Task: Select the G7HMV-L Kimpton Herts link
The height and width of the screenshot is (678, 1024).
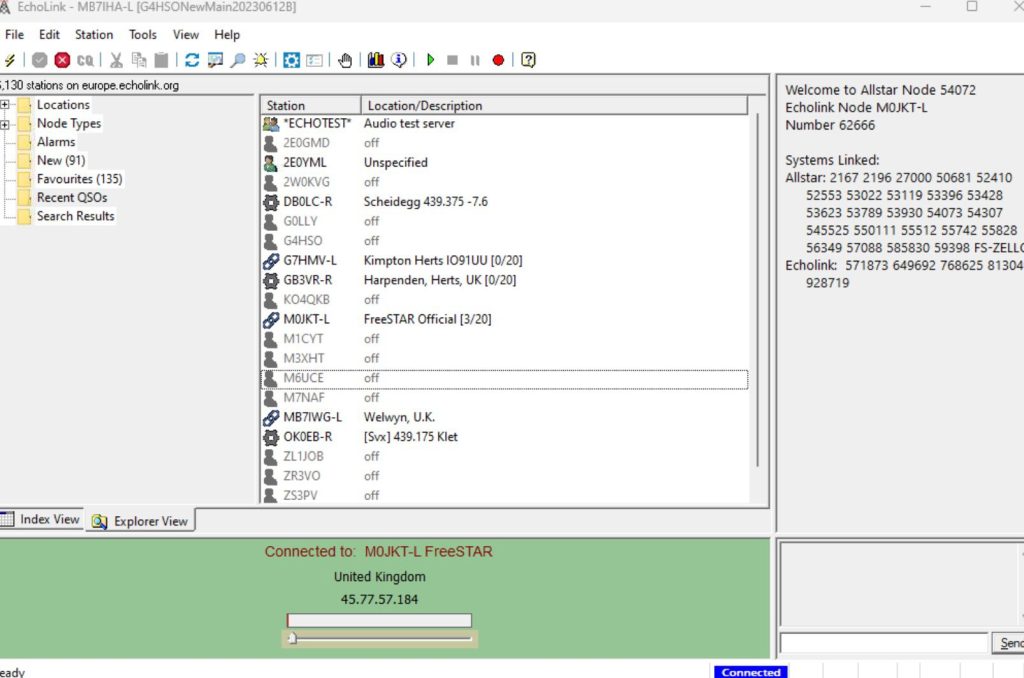Action: pos(504,261)
